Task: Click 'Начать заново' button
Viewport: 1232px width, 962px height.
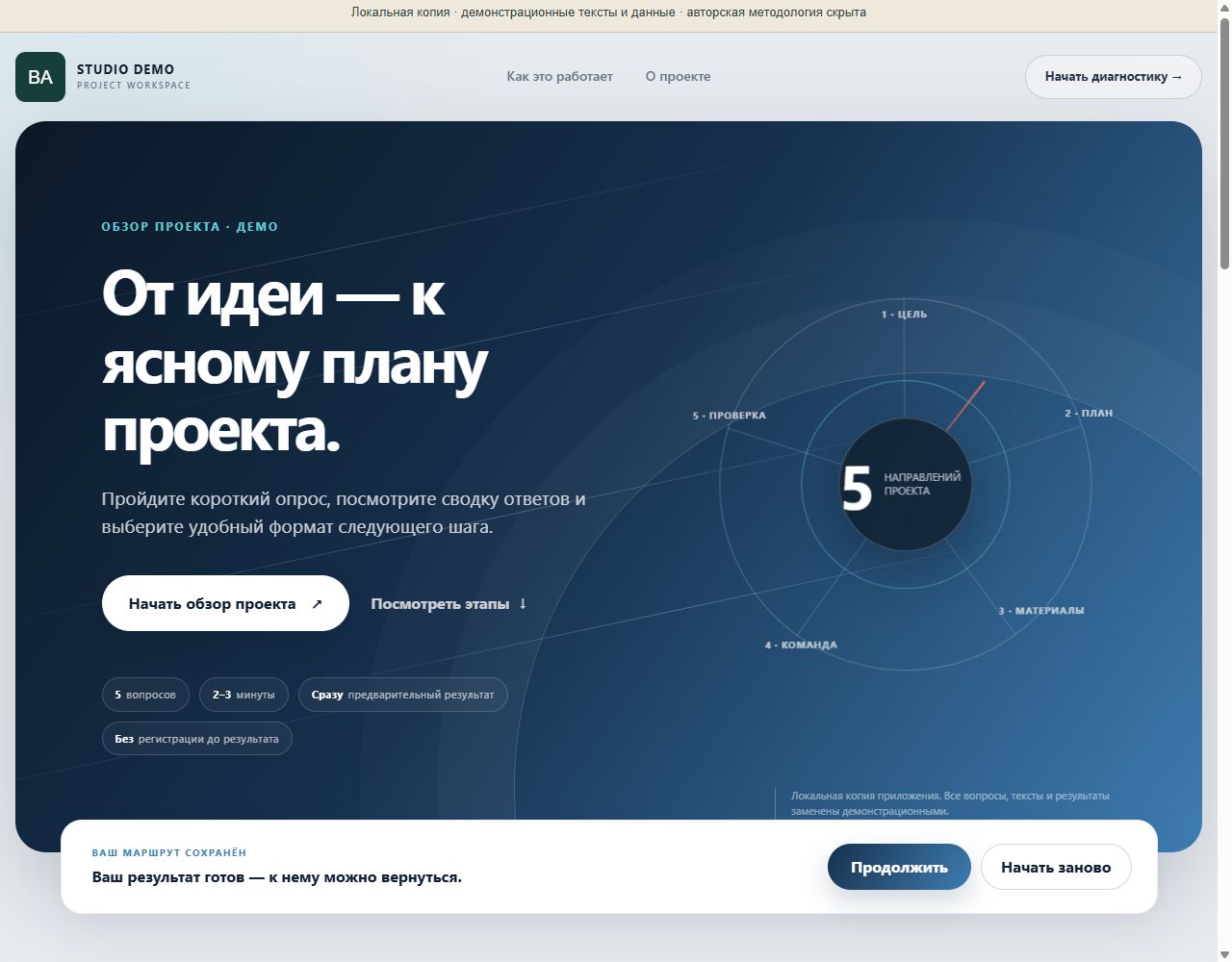Action: pos(1056,867)
